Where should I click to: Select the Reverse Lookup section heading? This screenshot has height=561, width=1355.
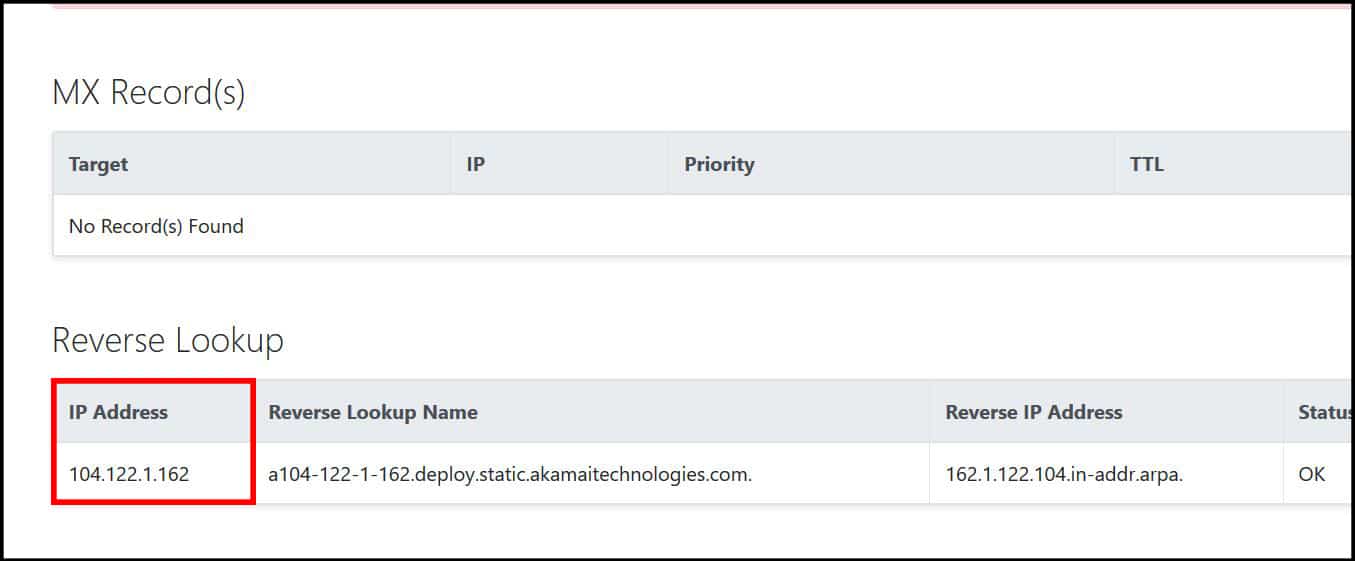pos(168,341)
